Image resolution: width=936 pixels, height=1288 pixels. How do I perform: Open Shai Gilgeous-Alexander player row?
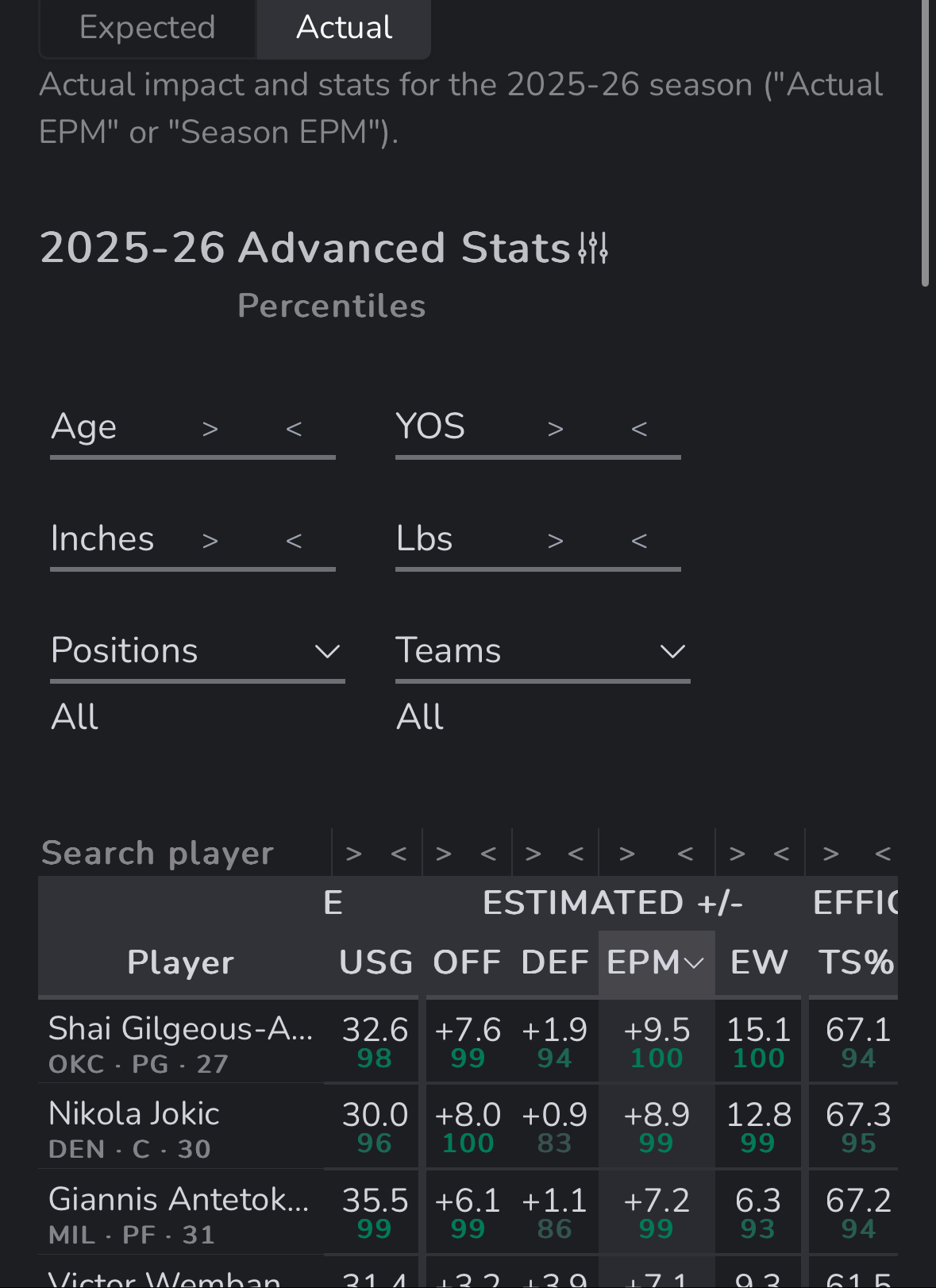[180, 1041]
